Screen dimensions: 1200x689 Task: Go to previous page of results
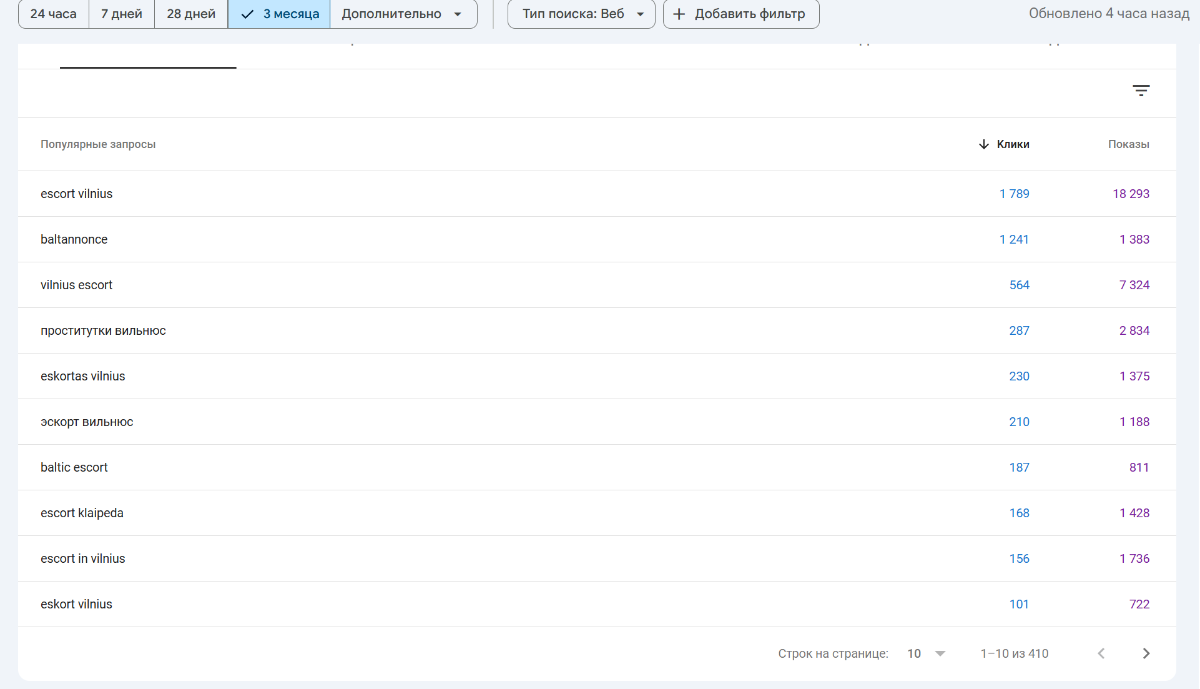pos(1101,654)
